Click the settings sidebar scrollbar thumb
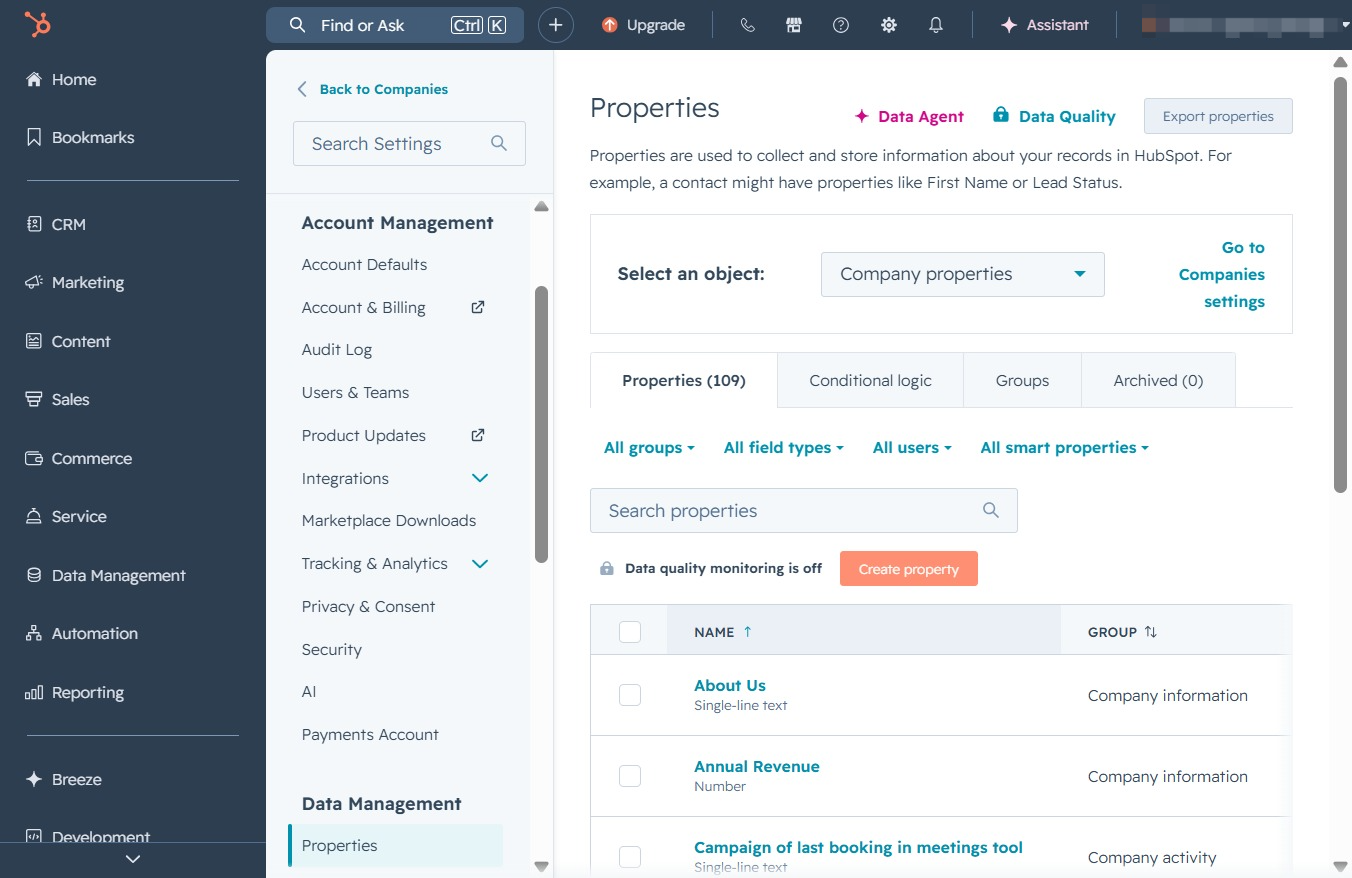 pos(541,425)
